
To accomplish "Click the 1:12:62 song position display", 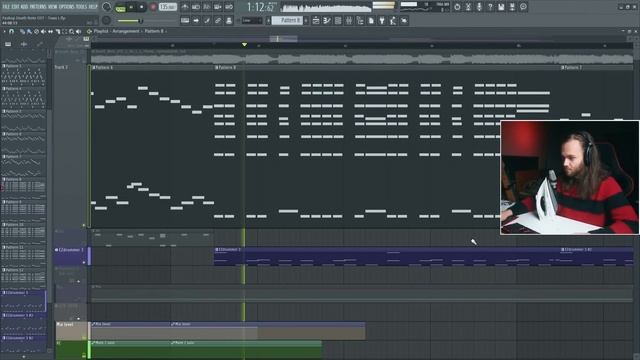I will [x=262, y=7].
